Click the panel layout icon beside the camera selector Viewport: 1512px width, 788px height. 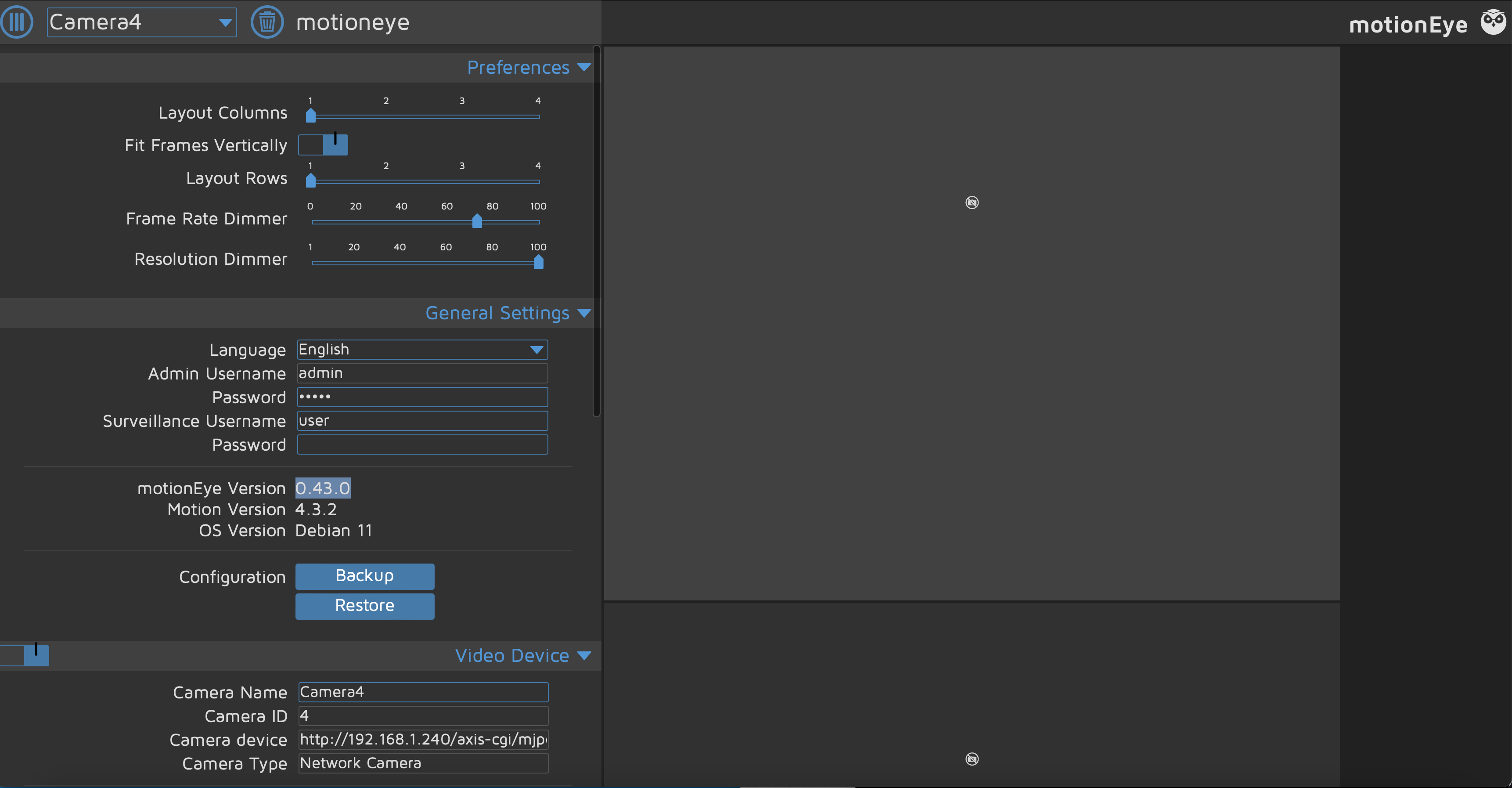click(18, 22)
